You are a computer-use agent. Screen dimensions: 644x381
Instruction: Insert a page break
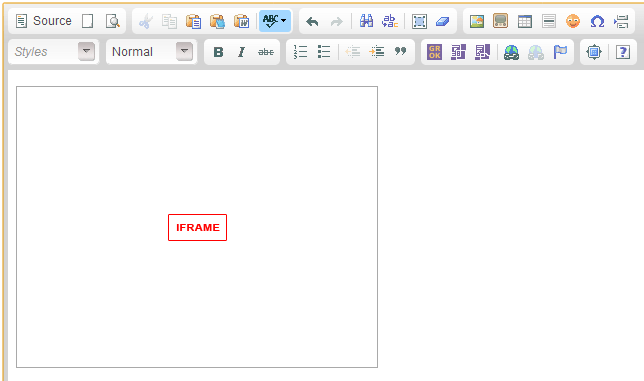tap(621, 21)
